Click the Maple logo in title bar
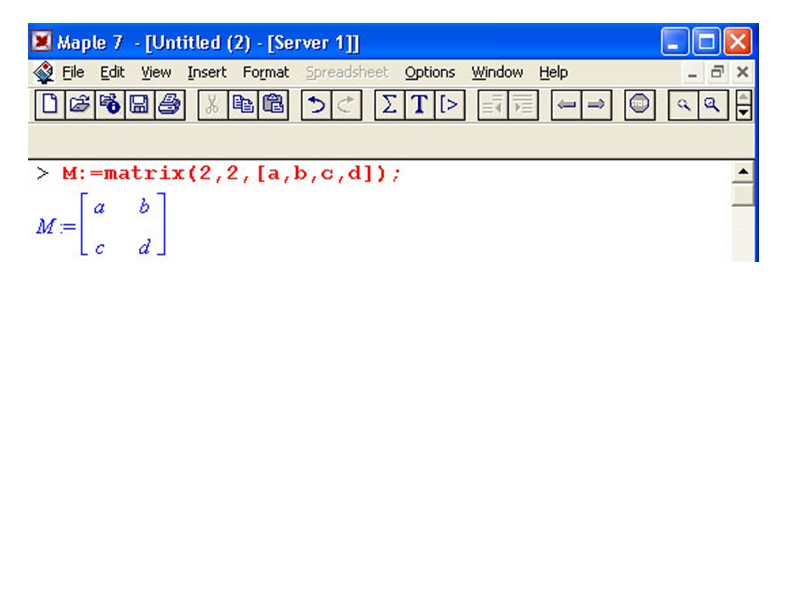Viewport: 800px width, 600px height. click(41, 41)
